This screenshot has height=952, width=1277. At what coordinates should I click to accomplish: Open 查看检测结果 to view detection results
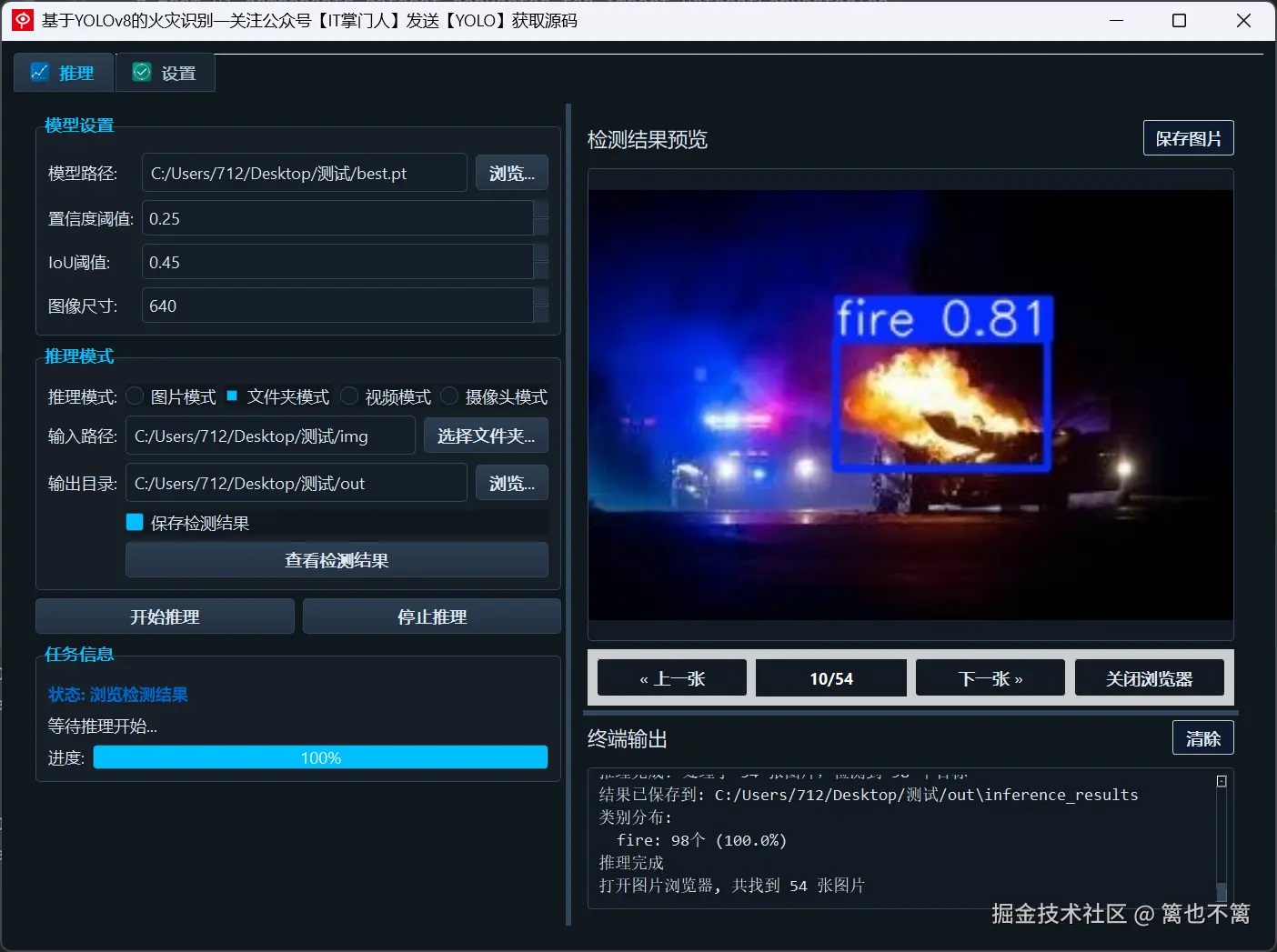coord(336,560)
